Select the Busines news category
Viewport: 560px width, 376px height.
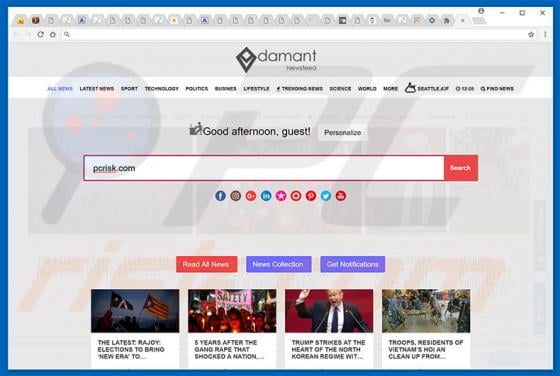225,89
